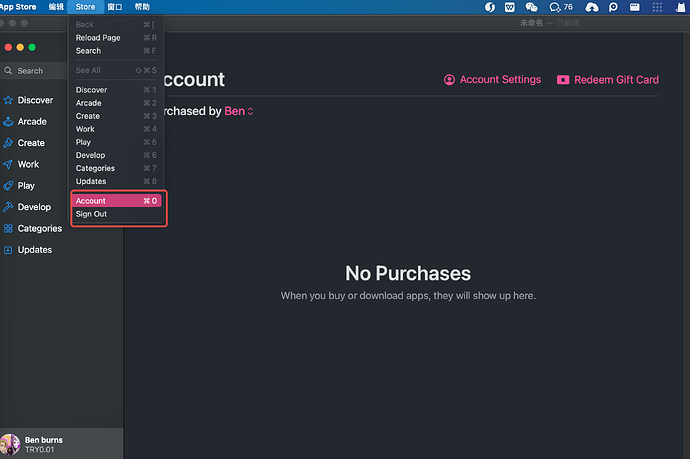Go to Discover in the sidebar

click(35, 100)
